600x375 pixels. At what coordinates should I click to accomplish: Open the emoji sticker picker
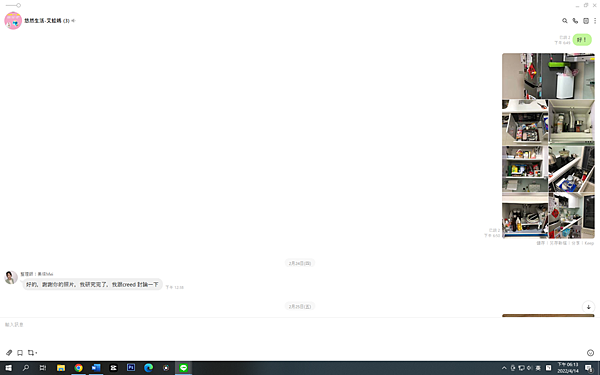click(590, 353)
